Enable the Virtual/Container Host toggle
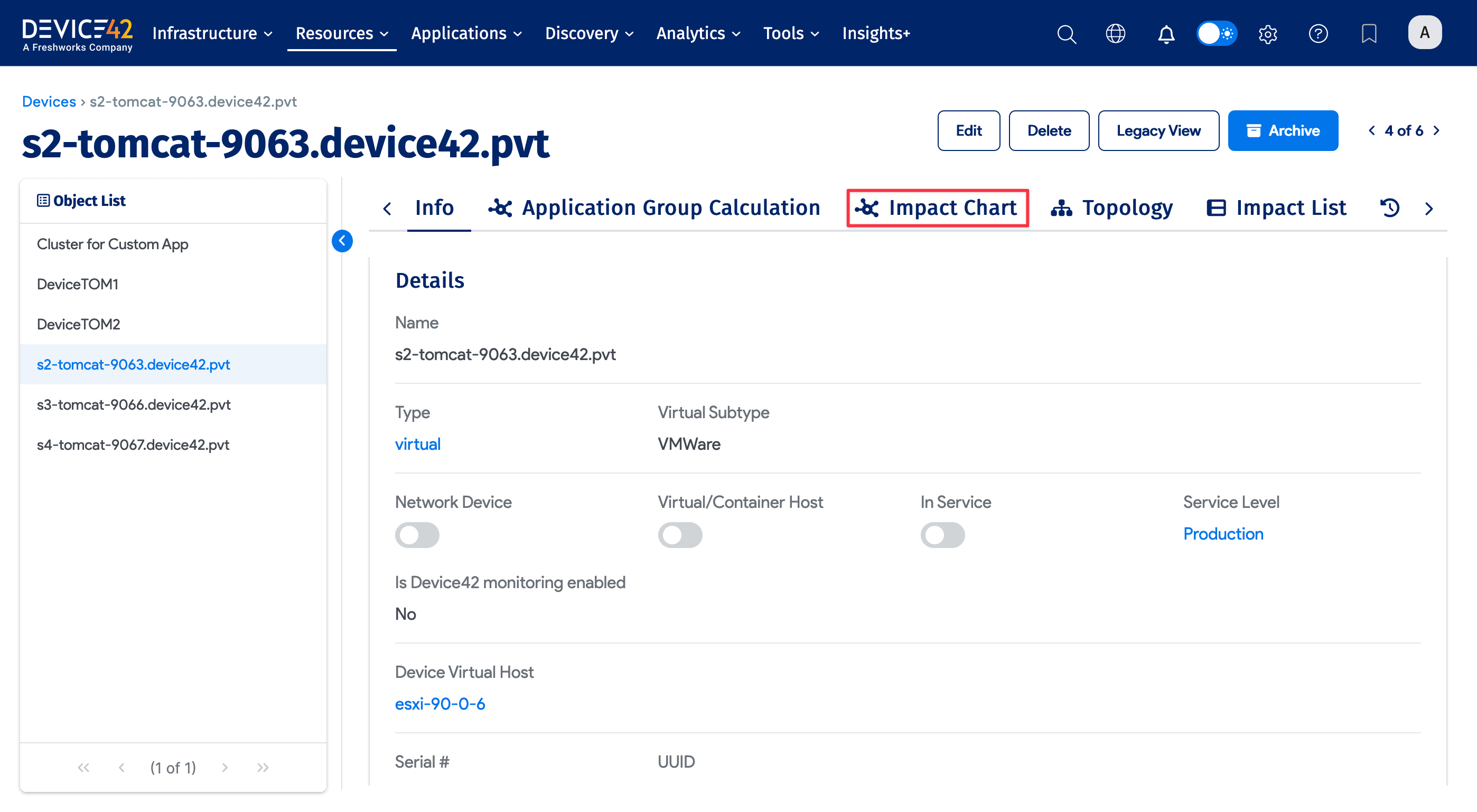 pyautogui.click(x=680, y=535)
